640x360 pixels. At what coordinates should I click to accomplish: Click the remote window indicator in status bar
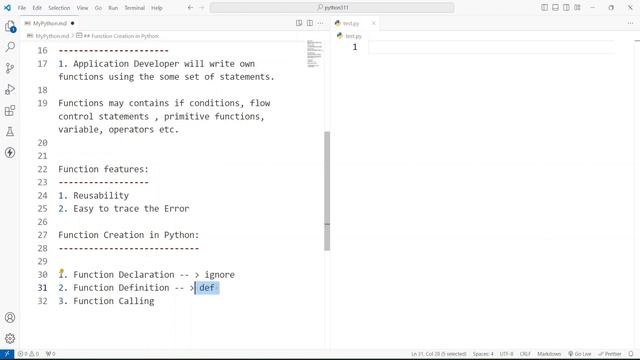(7, 354)
